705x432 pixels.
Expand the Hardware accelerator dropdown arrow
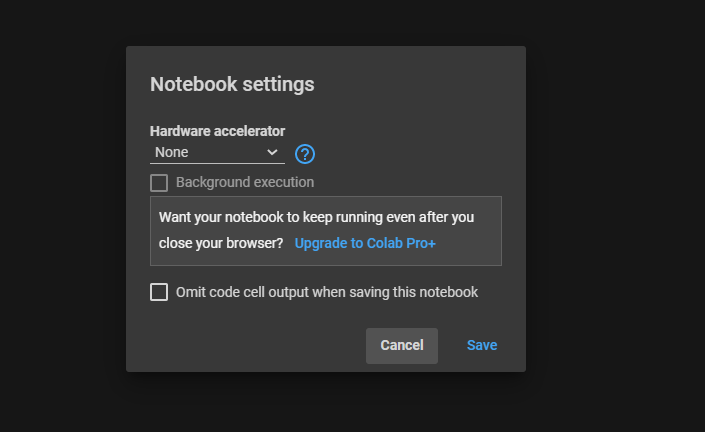pyautogui.click(x=272, y=153)
